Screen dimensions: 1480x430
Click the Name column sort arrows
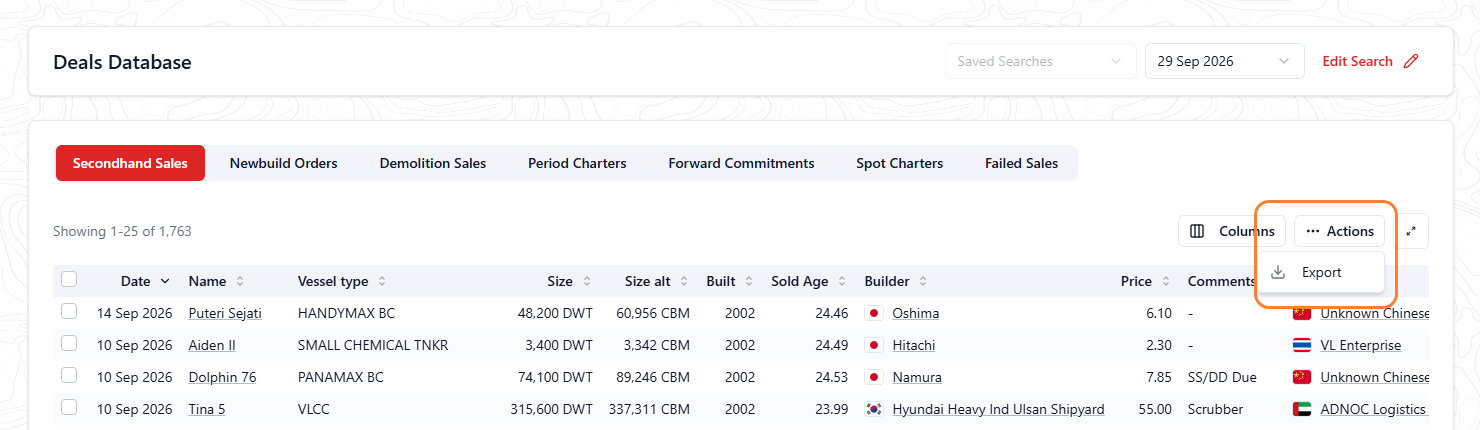240,281
